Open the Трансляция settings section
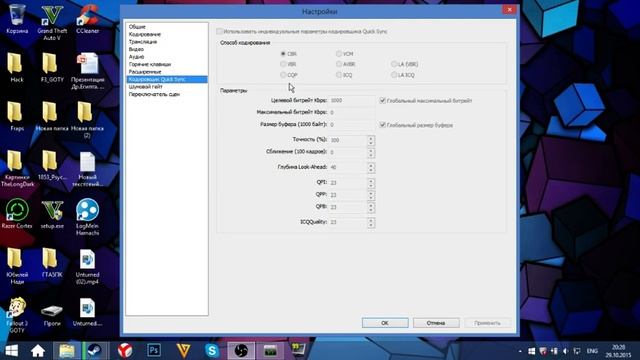640x360 pixels. (143, 42)
